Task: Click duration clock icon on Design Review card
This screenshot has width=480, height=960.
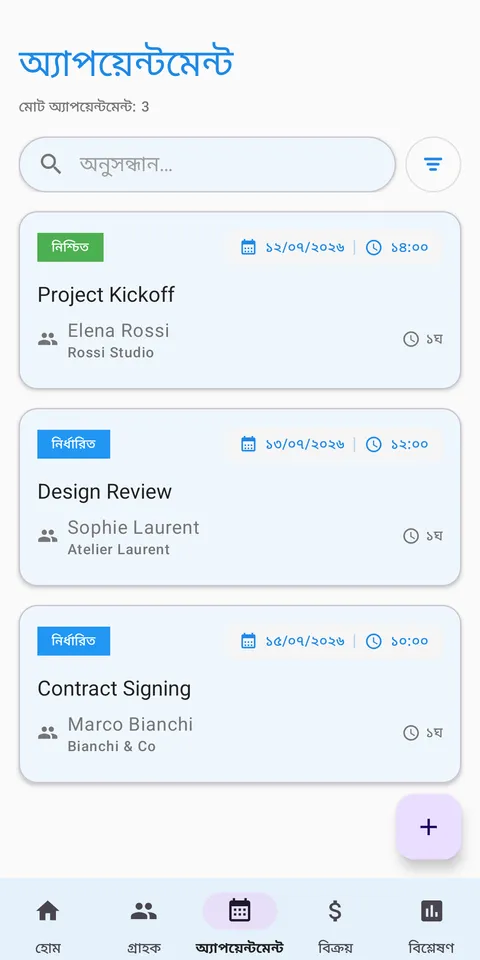Action: (411, 536)
